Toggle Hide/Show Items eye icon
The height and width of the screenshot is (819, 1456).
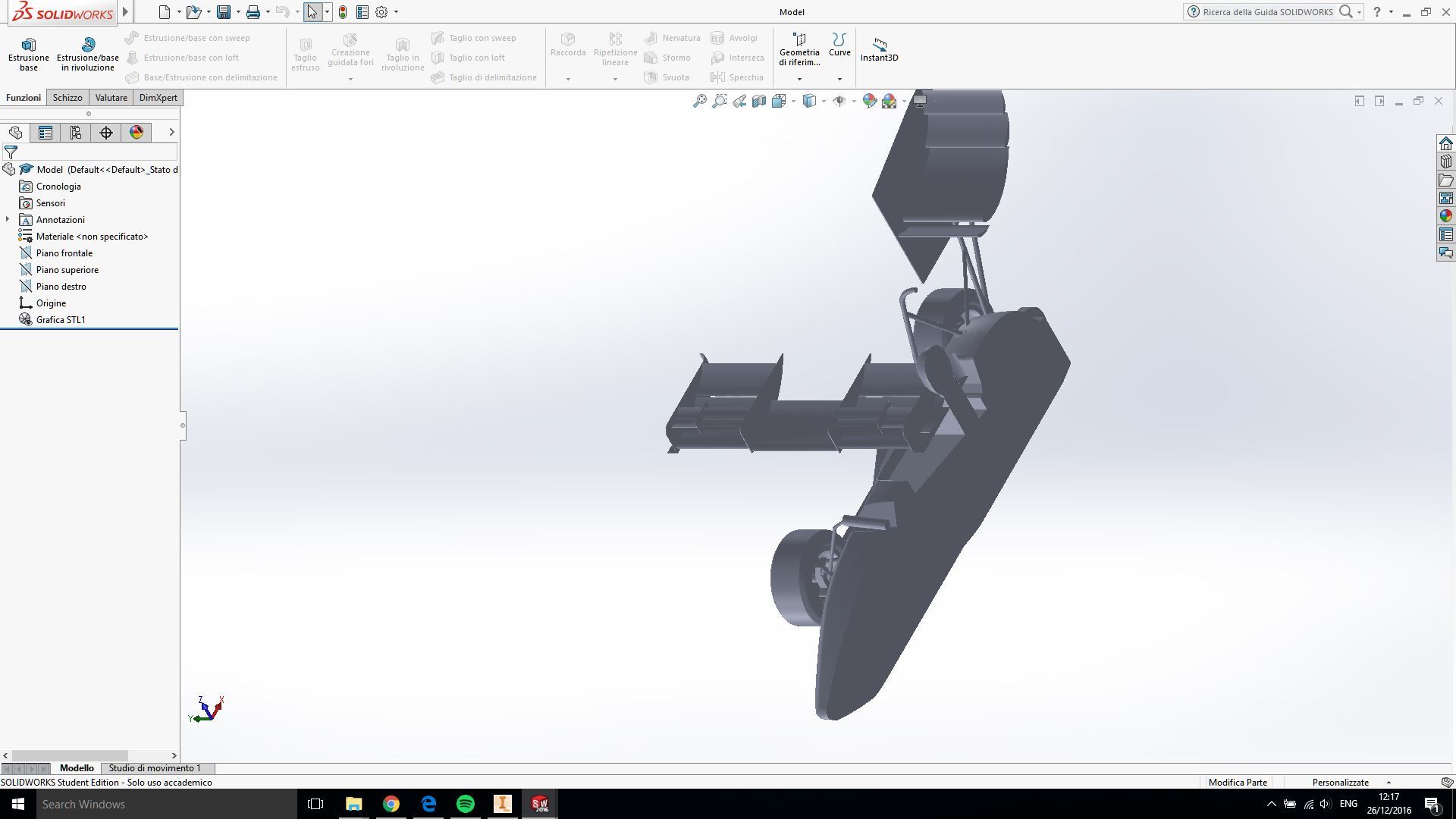(839, 101)
